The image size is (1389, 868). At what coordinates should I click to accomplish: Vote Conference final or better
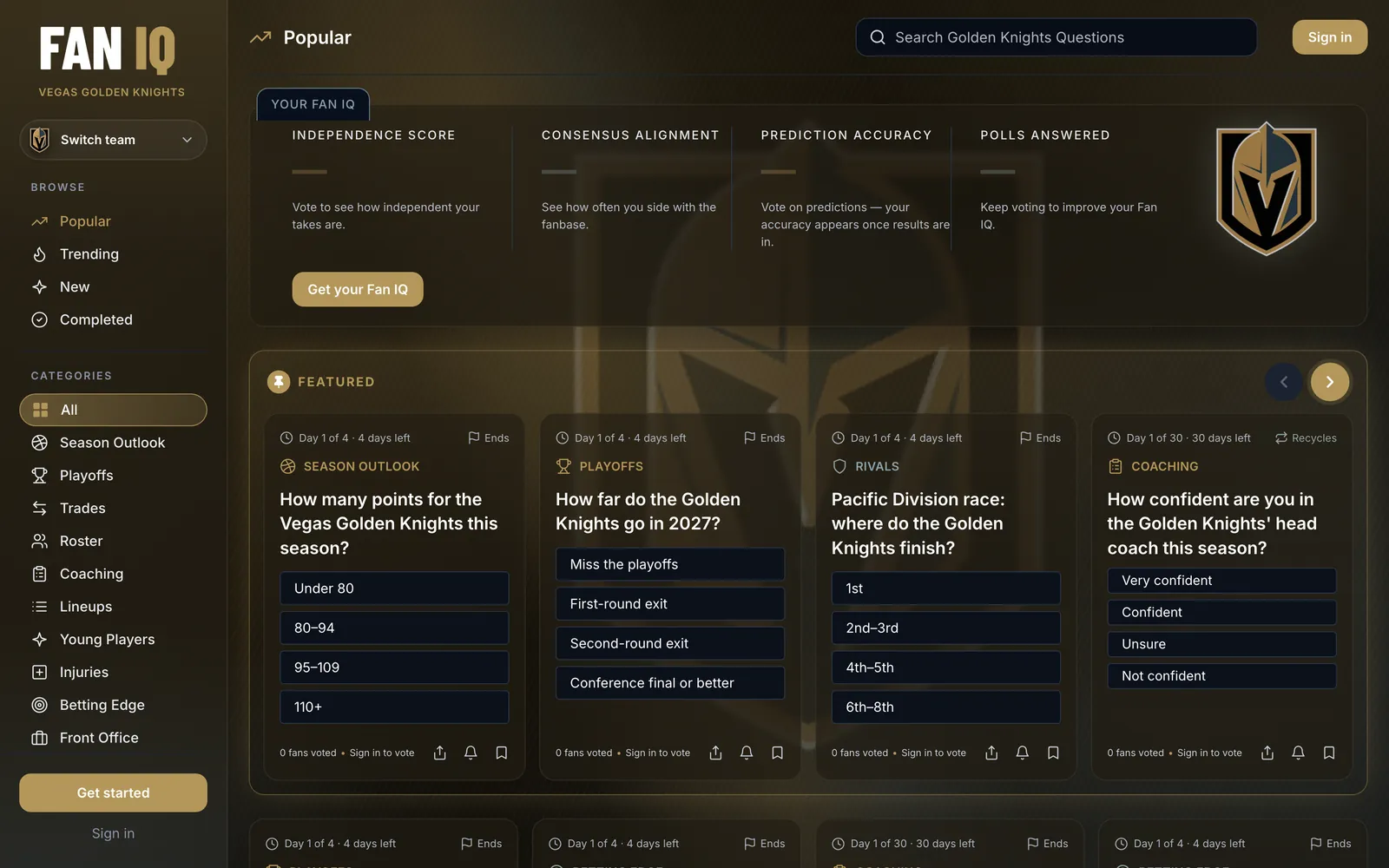tap(670, 683)
